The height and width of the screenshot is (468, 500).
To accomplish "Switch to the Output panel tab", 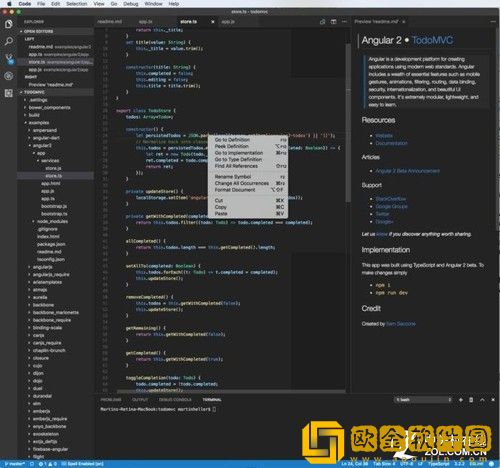I will pos(140,400).
